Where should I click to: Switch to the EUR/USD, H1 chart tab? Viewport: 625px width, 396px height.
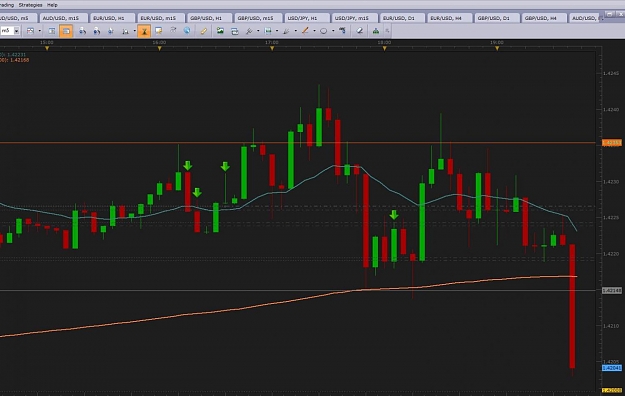(112, 18)
